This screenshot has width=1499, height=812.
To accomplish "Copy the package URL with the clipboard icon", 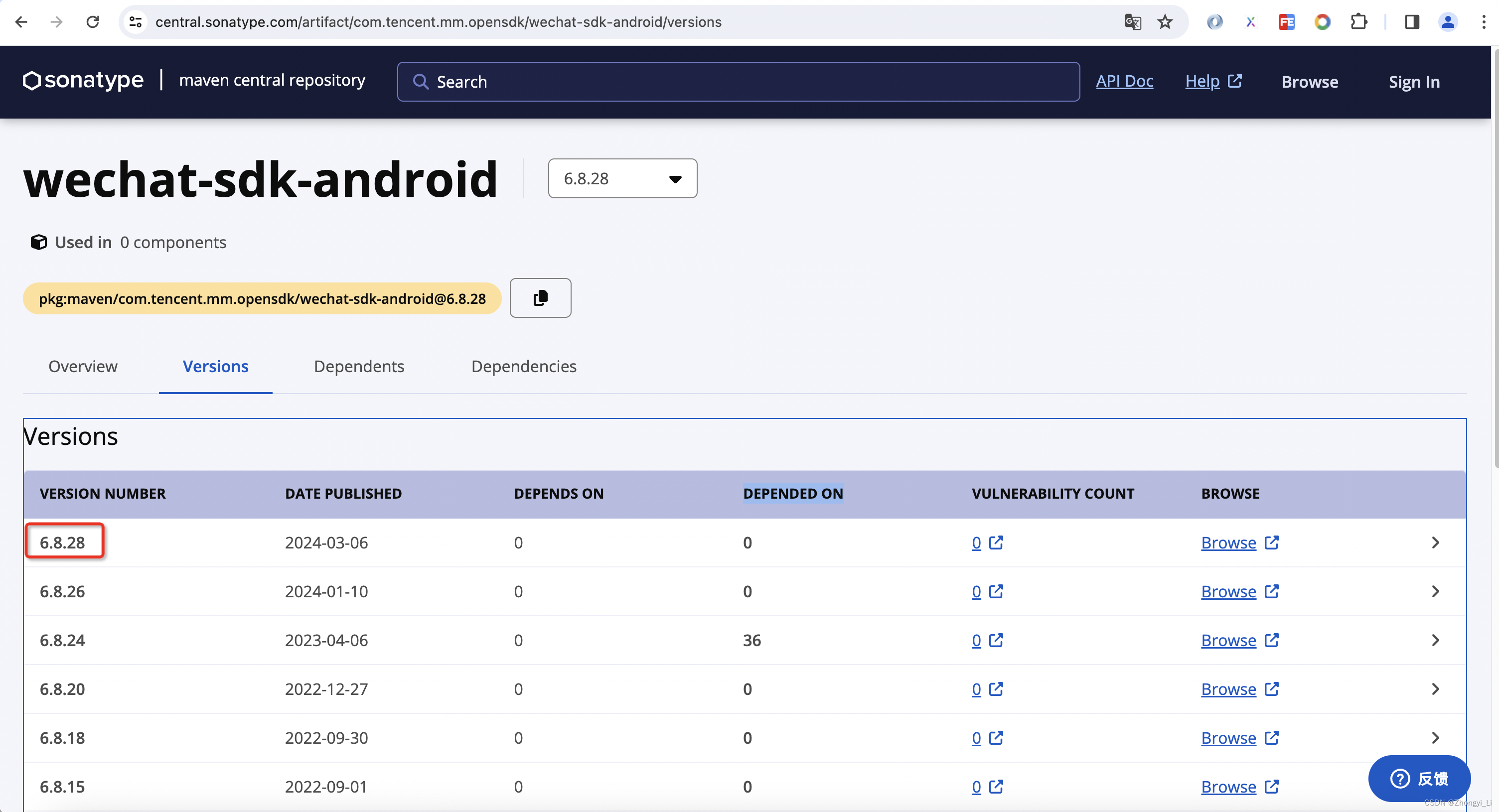I will (x=540, y=298).
